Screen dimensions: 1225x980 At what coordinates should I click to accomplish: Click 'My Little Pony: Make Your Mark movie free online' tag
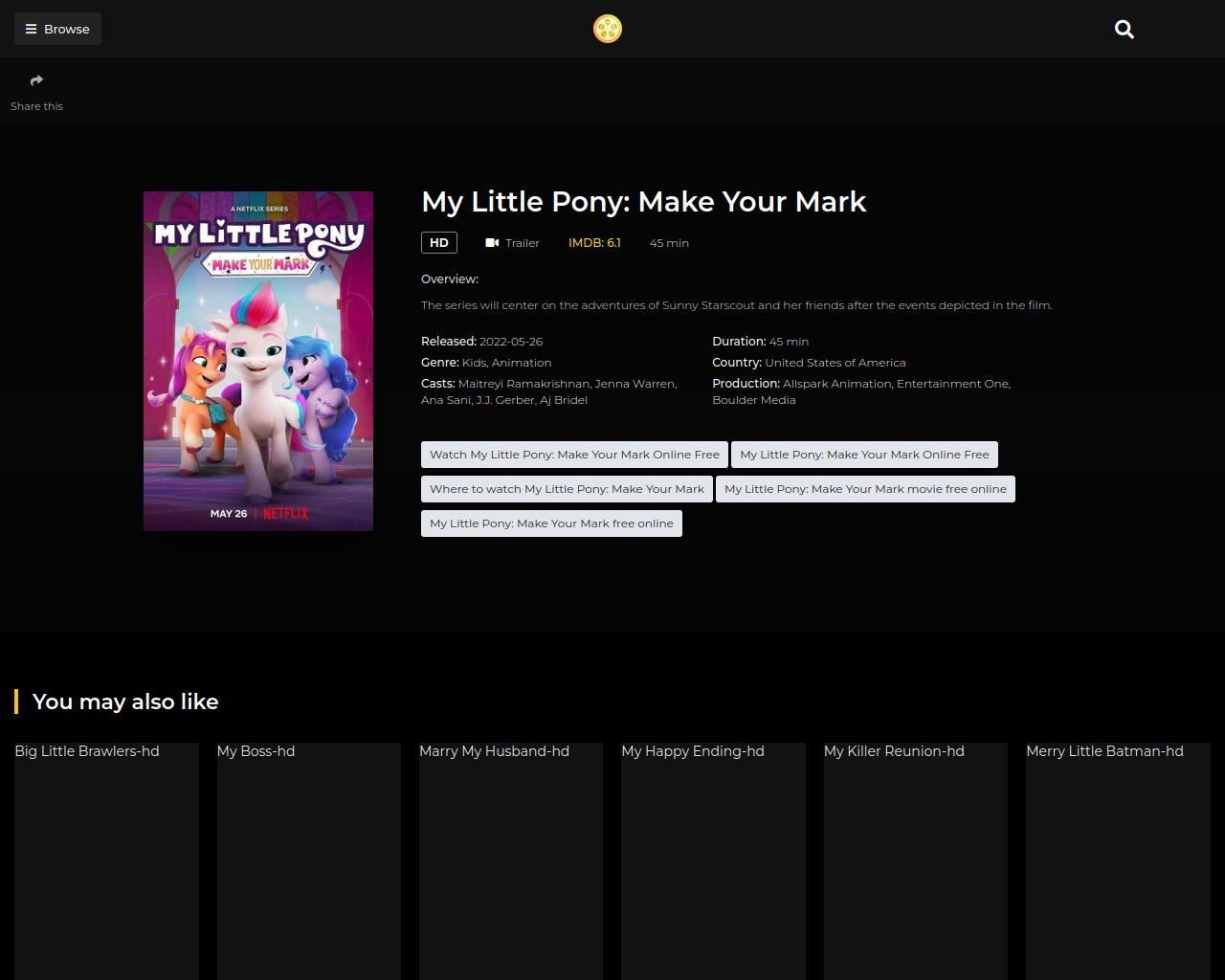pyautogui.click(x=865, y=489)
